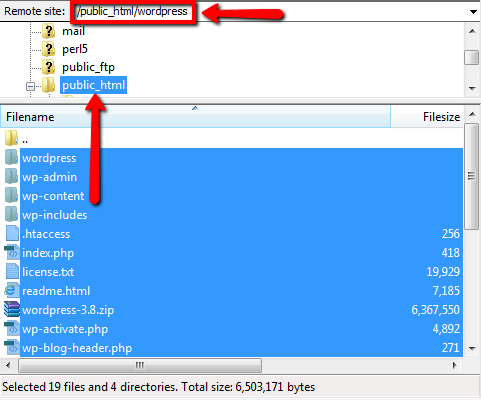Click the wp-content folder icon

(11, 195)
